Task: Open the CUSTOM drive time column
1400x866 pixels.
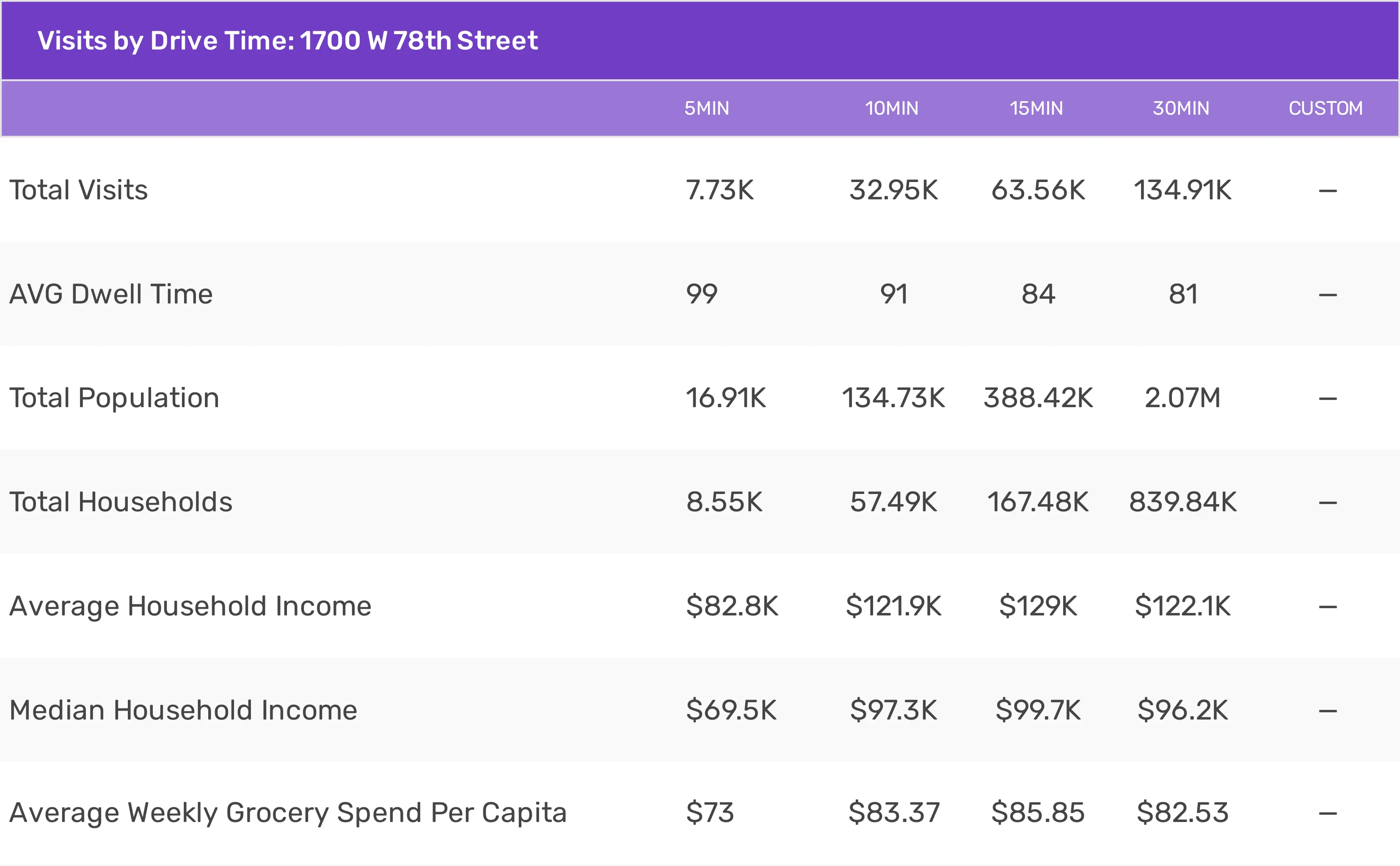Action: coord(1325,108)
